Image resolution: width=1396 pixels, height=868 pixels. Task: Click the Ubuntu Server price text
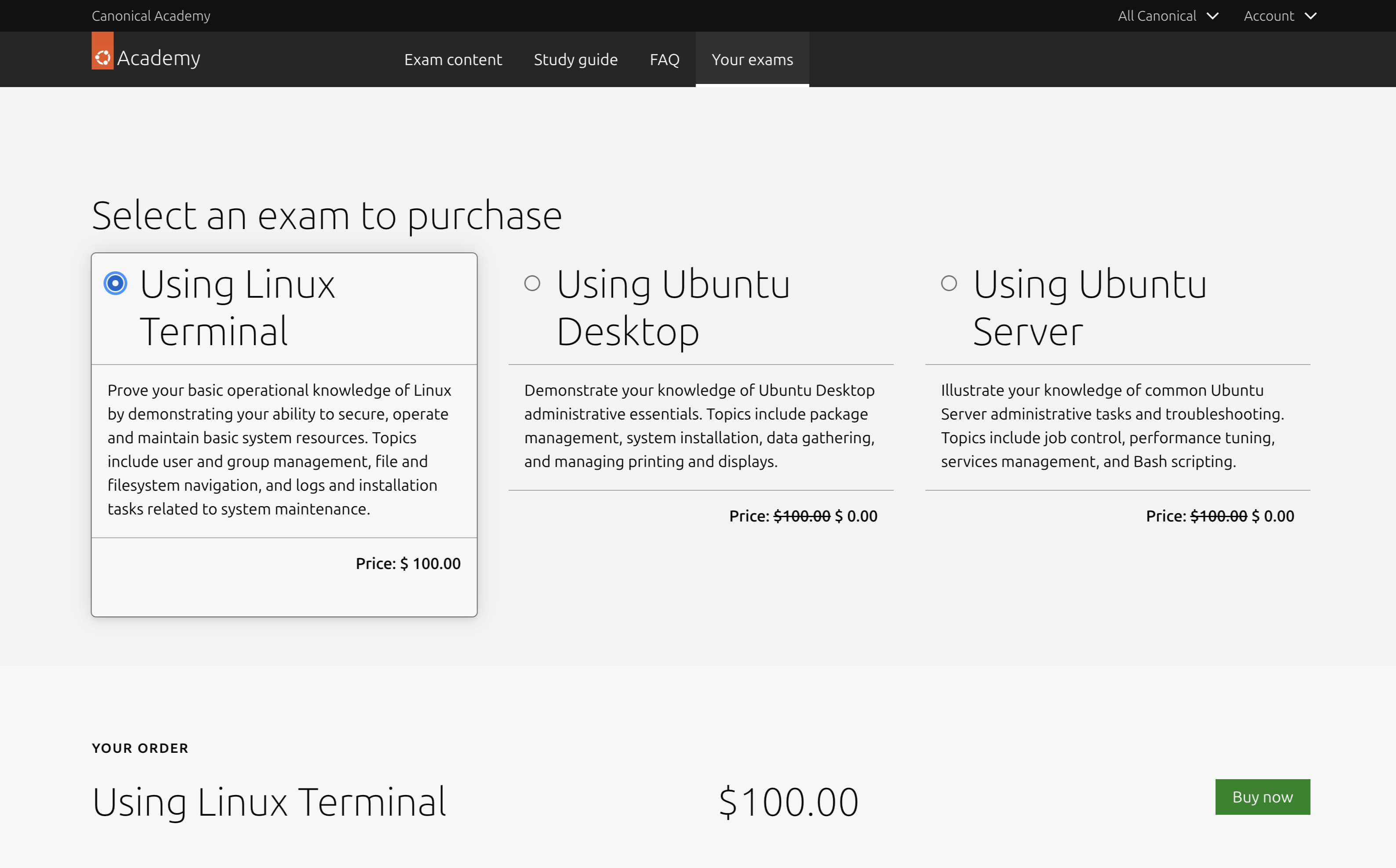[1220, 516]
